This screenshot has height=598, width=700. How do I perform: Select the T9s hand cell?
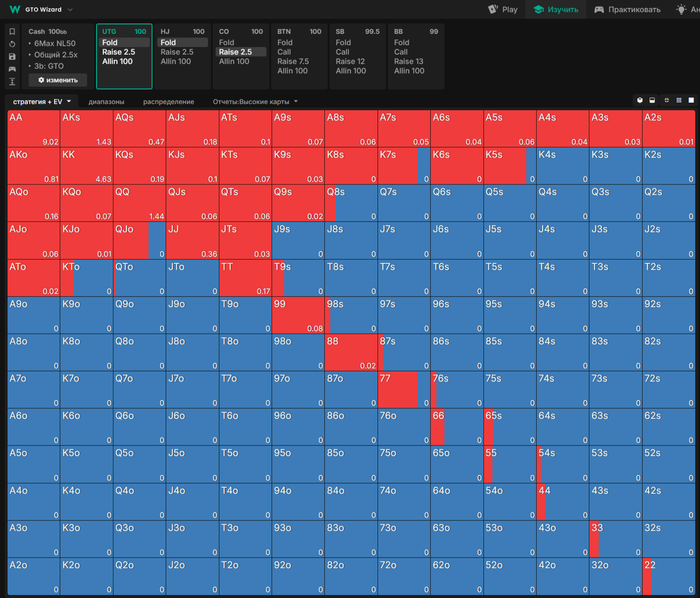(298, 278)
